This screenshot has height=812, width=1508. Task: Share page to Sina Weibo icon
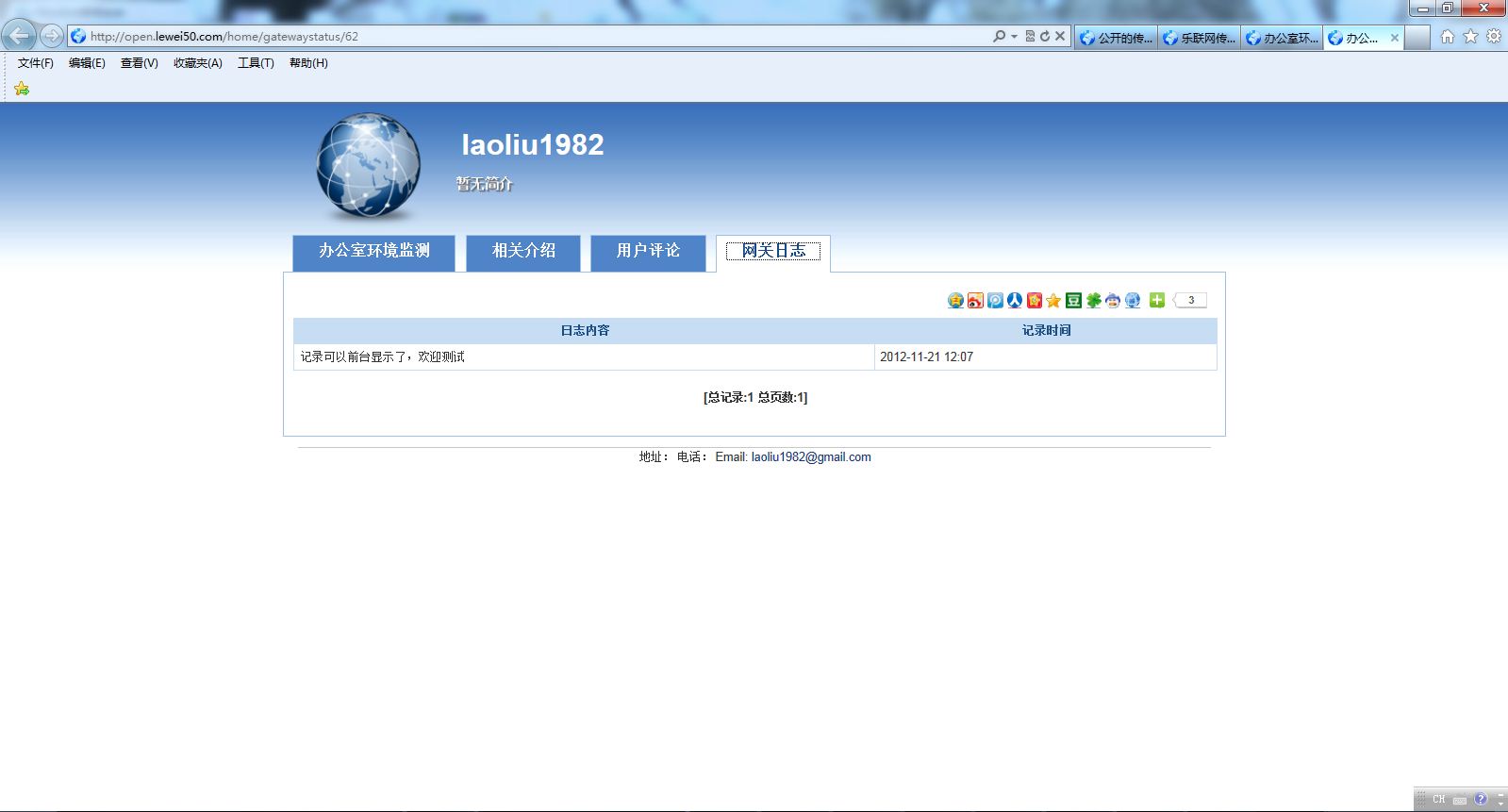pyautogui.click(x=975, y=301)
